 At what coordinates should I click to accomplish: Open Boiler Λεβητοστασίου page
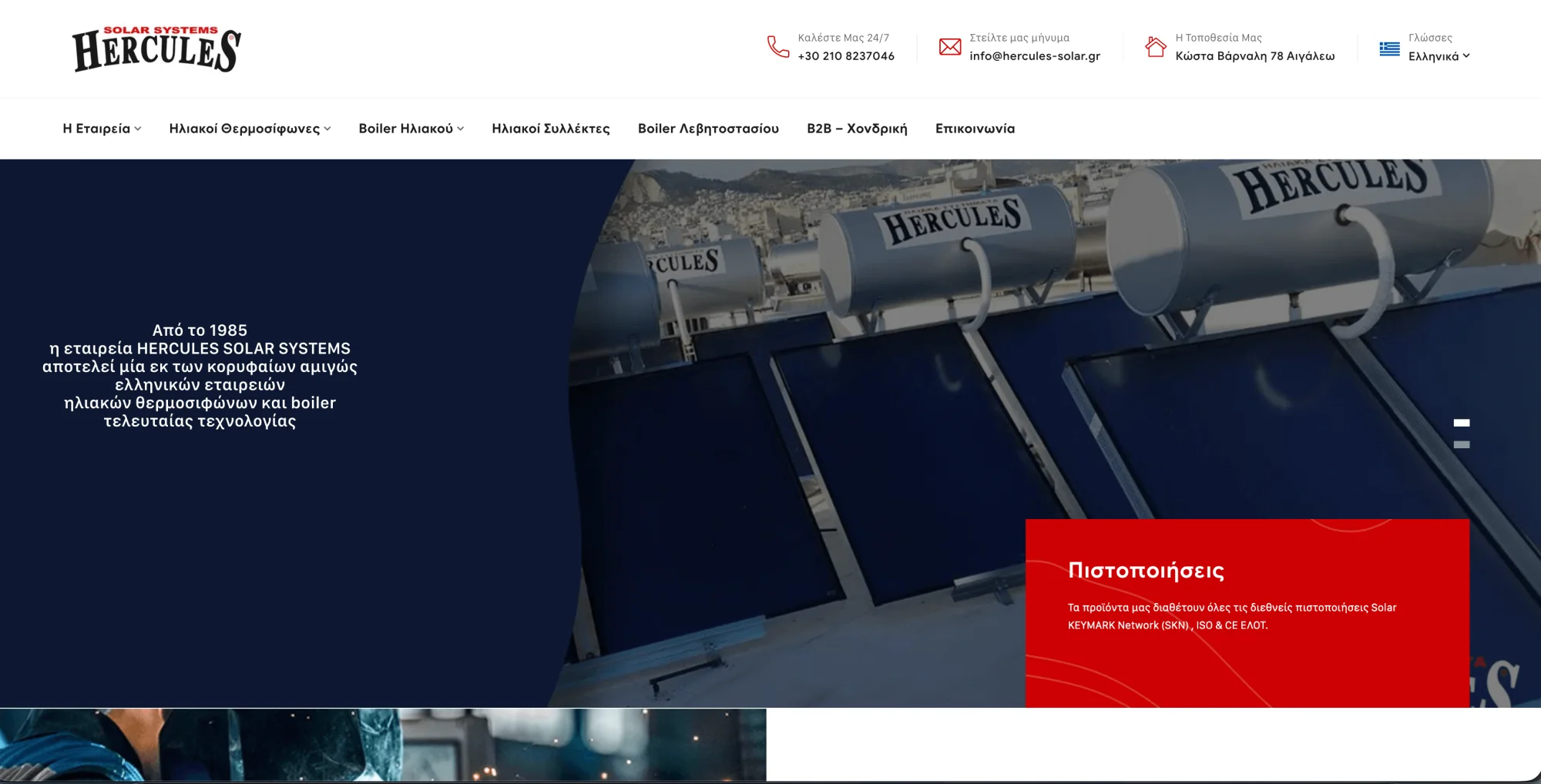(x=707, y=129)
